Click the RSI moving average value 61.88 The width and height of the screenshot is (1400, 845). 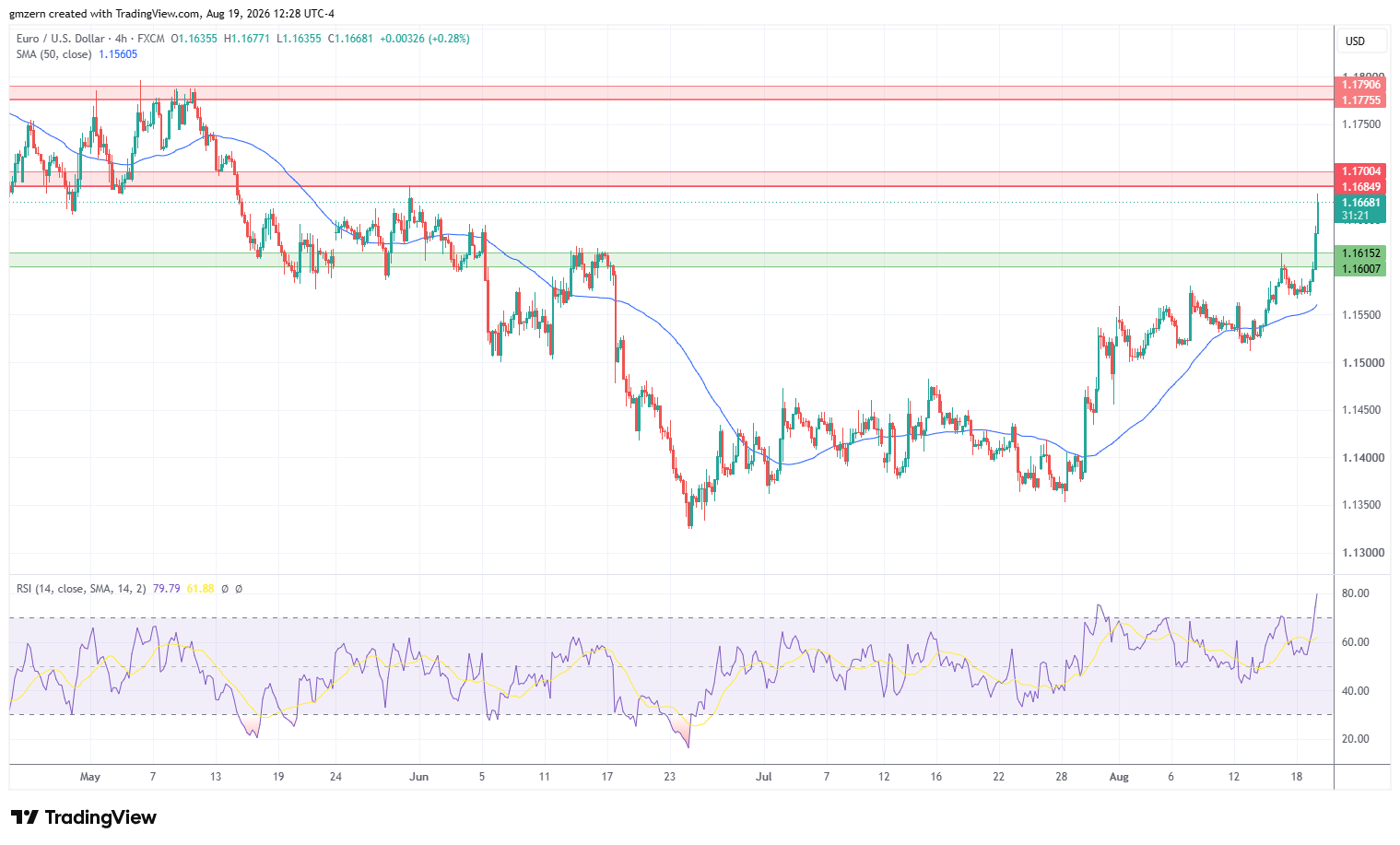[x=200, y=589]
